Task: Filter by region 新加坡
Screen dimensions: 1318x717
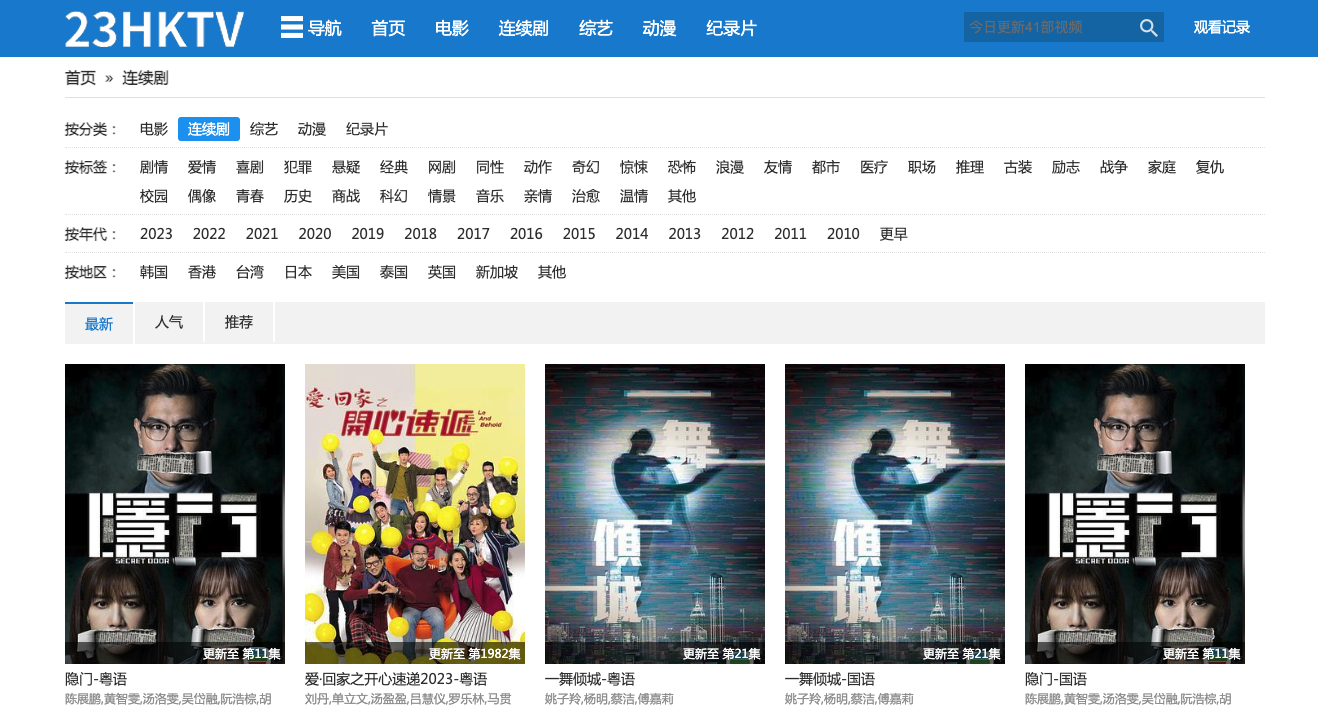Action: [497, 272]
